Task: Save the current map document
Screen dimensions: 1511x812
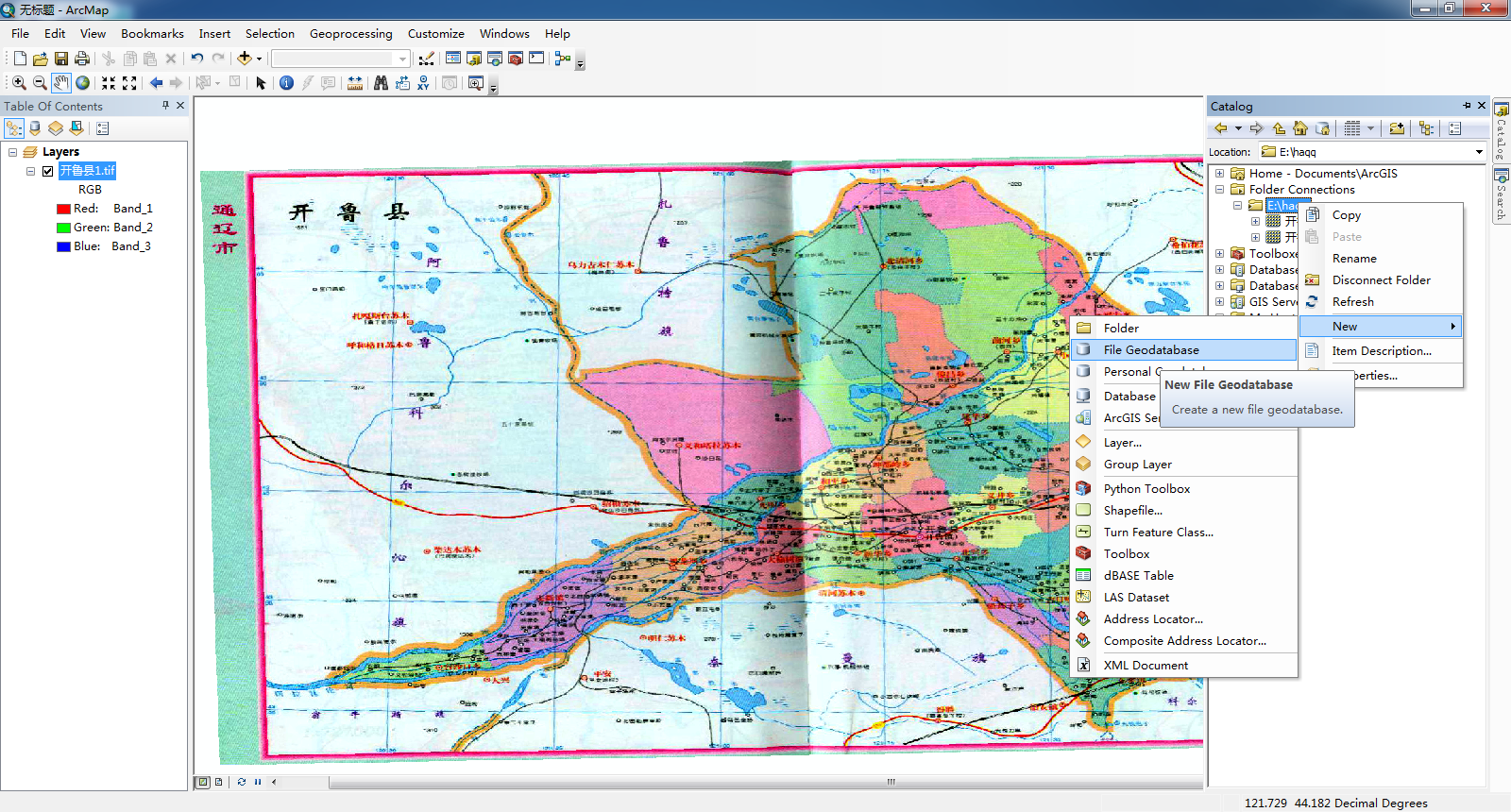Action: (x=61, y=59)
